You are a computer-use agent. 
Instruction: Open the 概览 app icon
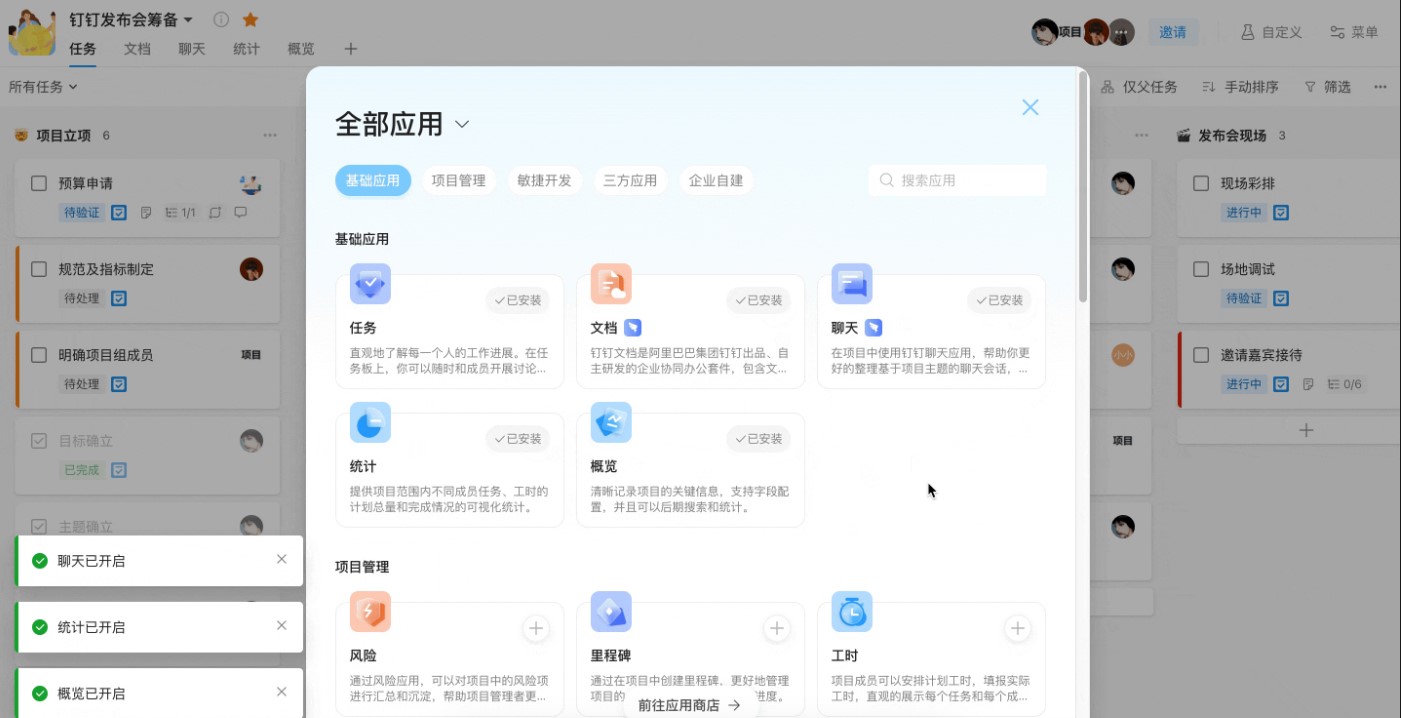[611, 423]
